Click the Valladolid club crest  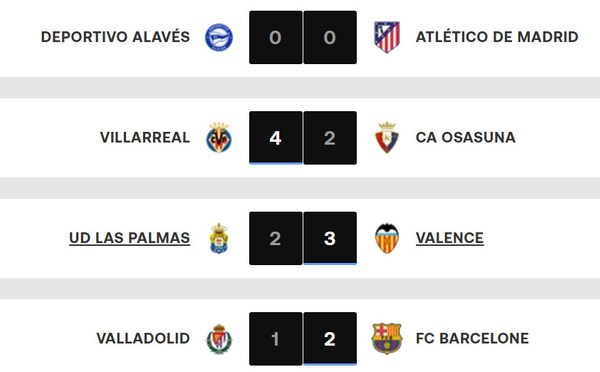coord(219,339)
